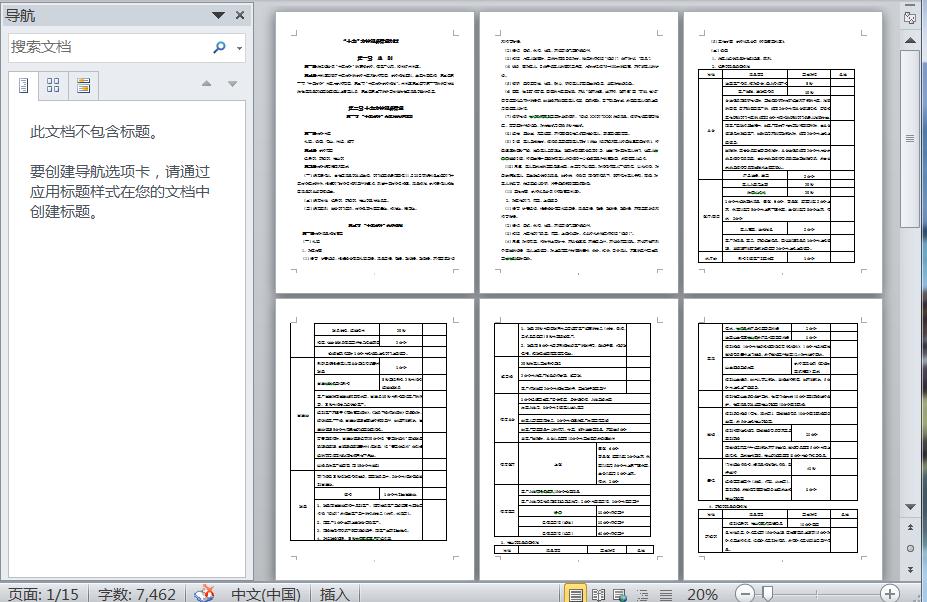Select Print Layout view button
This screenshot has width=927, height=602.
pyautogui.click(x=575, y=594)
